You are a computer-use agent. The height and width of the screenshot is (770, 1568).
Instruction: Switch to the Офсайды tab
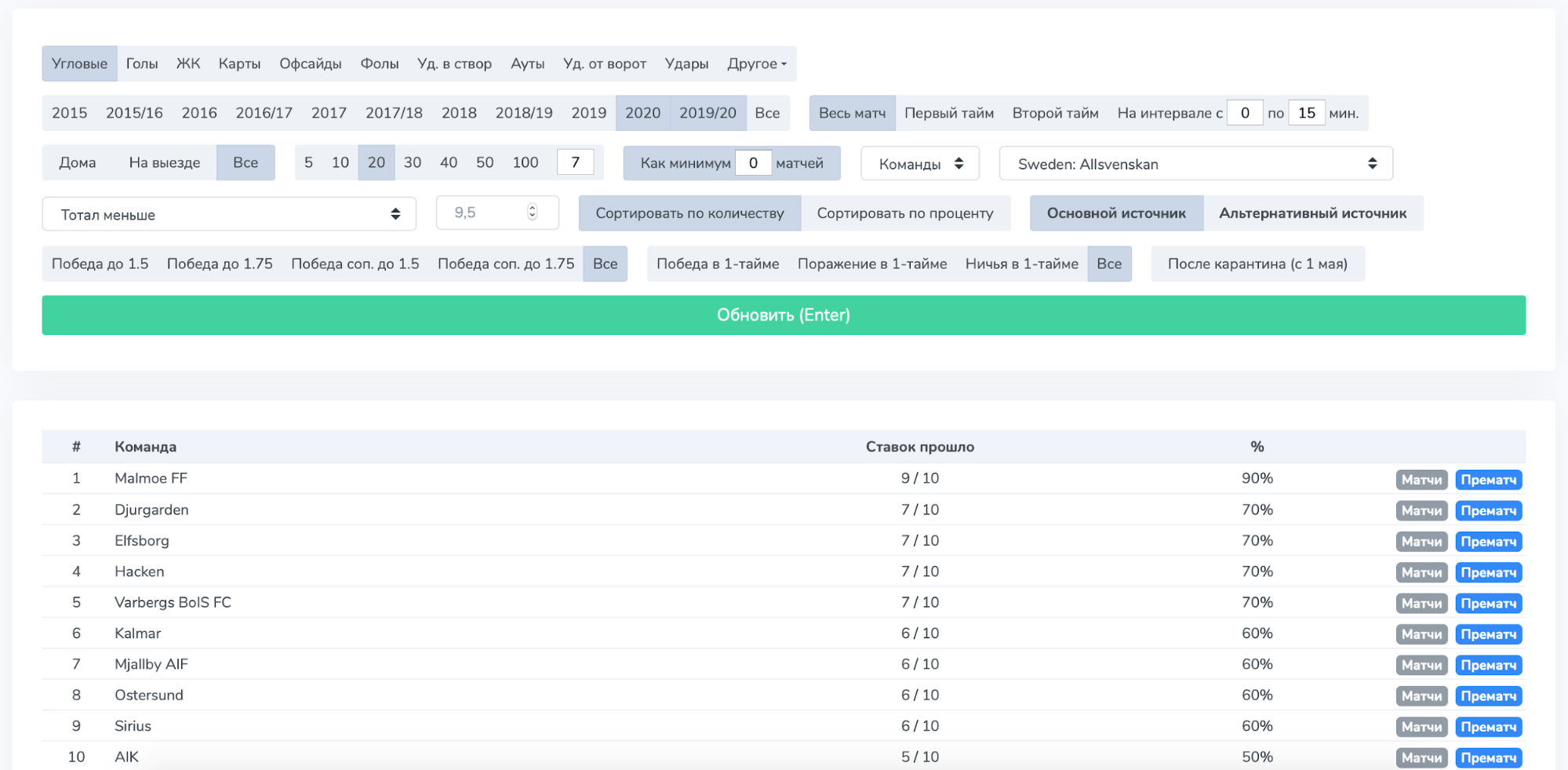pos(311,64)
